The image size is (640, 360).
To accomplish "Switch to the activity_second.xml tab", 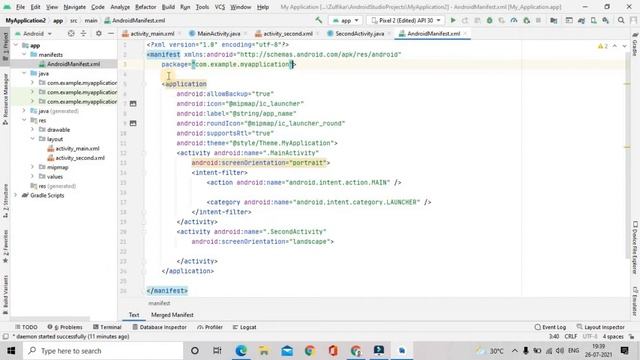I will [x=288, y=33].
